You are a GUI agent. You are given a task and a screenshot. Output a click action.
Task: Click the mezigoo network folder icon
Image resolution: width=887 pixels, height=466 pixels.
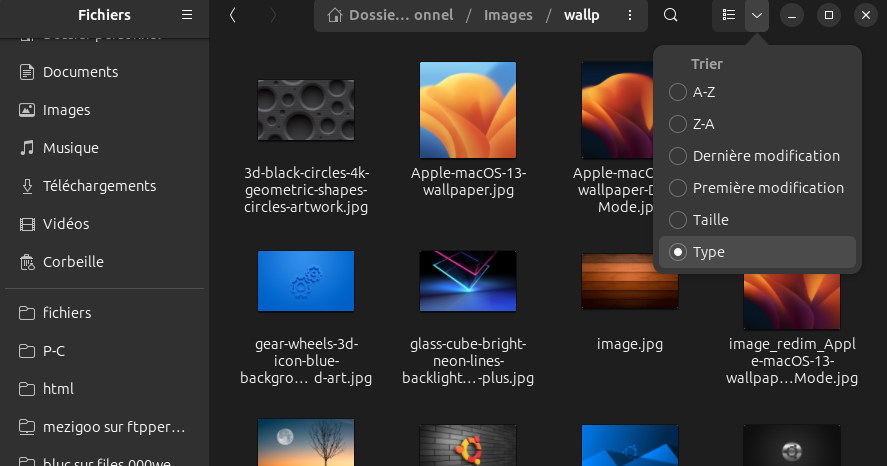click(x=27, y=427)
